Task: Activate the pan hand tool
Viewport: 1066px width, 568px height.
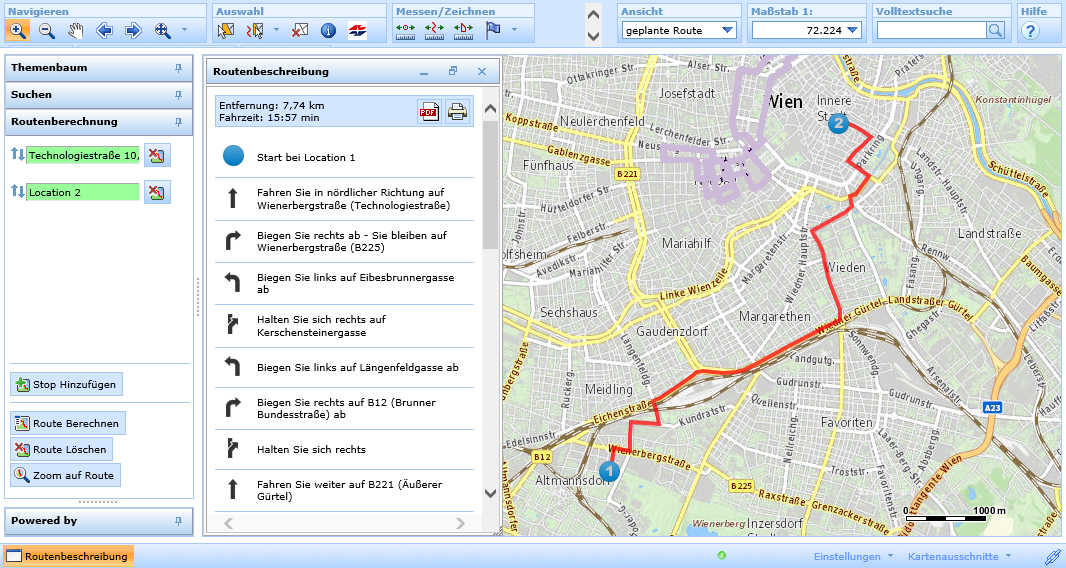Action: click(x=75, y=31)
